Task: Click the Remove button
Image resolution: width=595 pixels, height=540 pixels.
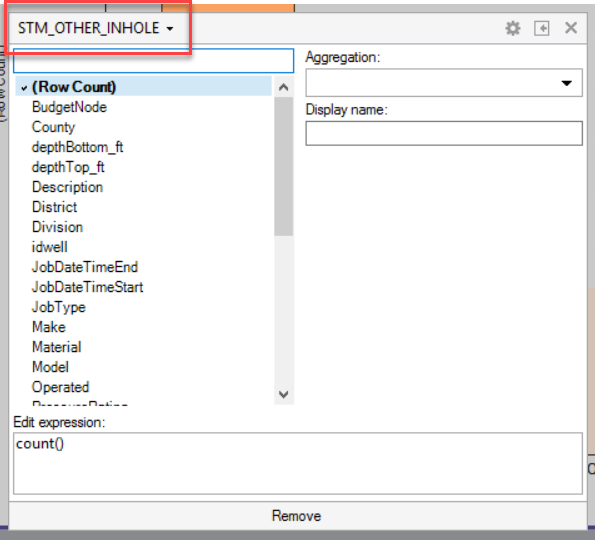Action: tap(298, 516)
